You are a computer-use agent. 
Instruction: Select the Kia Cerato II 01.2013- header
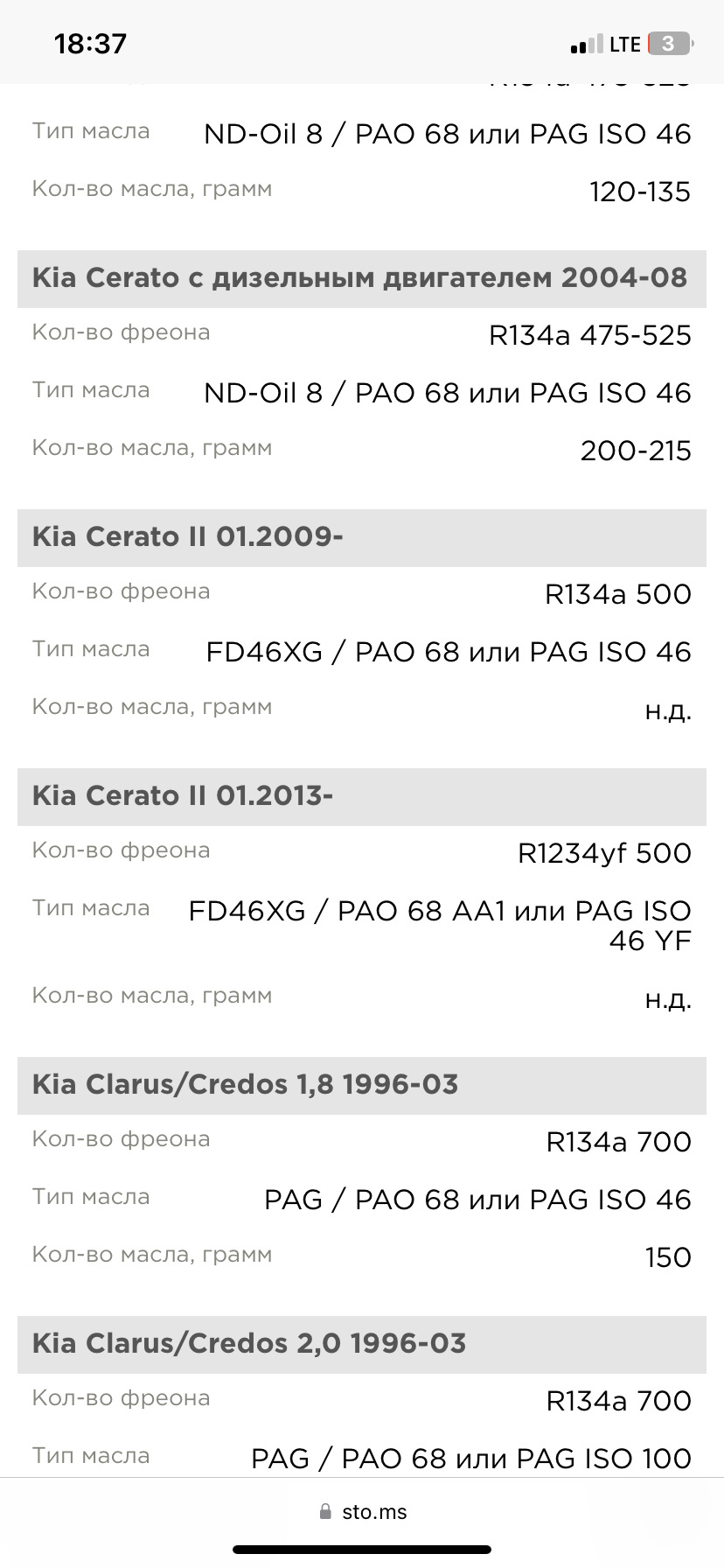[x=362, y=796]
